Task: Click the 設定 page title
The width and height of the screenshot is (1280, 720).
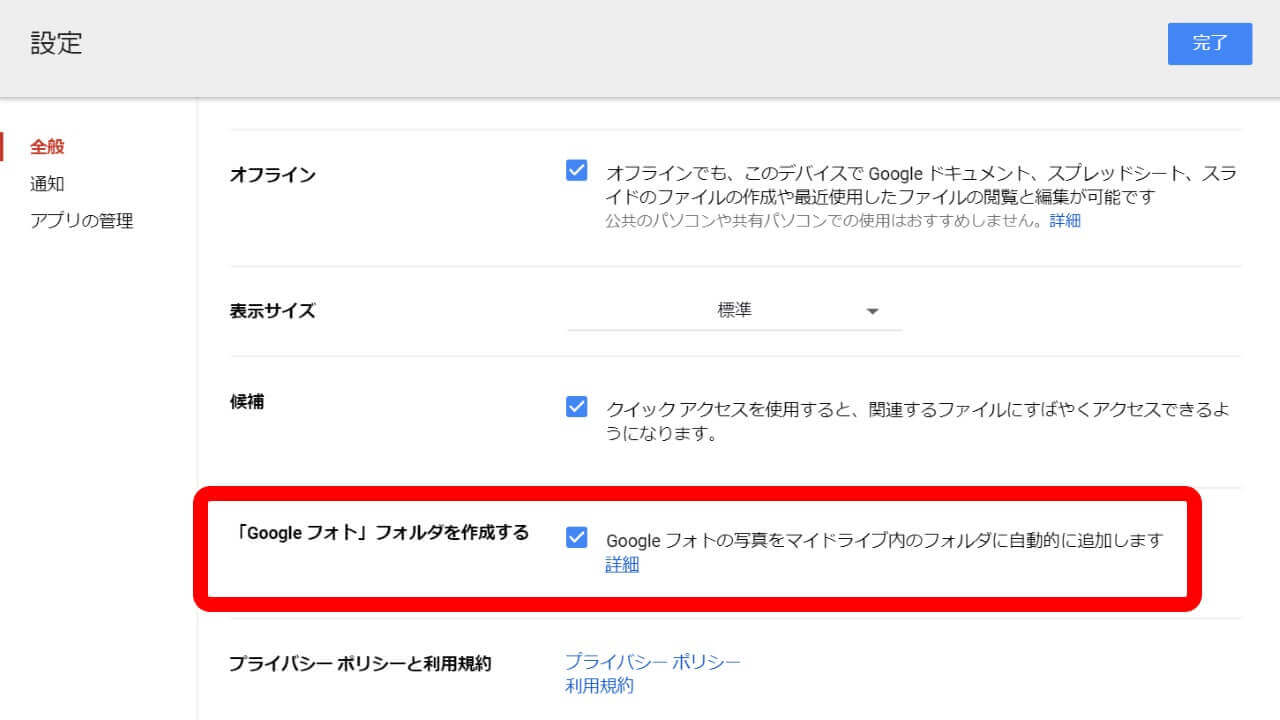Action: coord(56,44)
